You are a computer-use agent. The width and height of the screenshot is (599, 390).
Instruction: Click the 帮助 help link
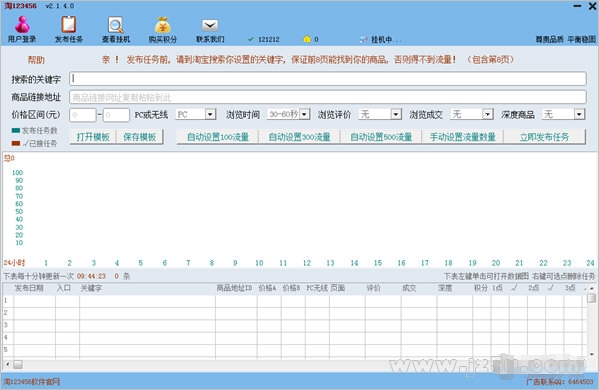coord(36,60)
